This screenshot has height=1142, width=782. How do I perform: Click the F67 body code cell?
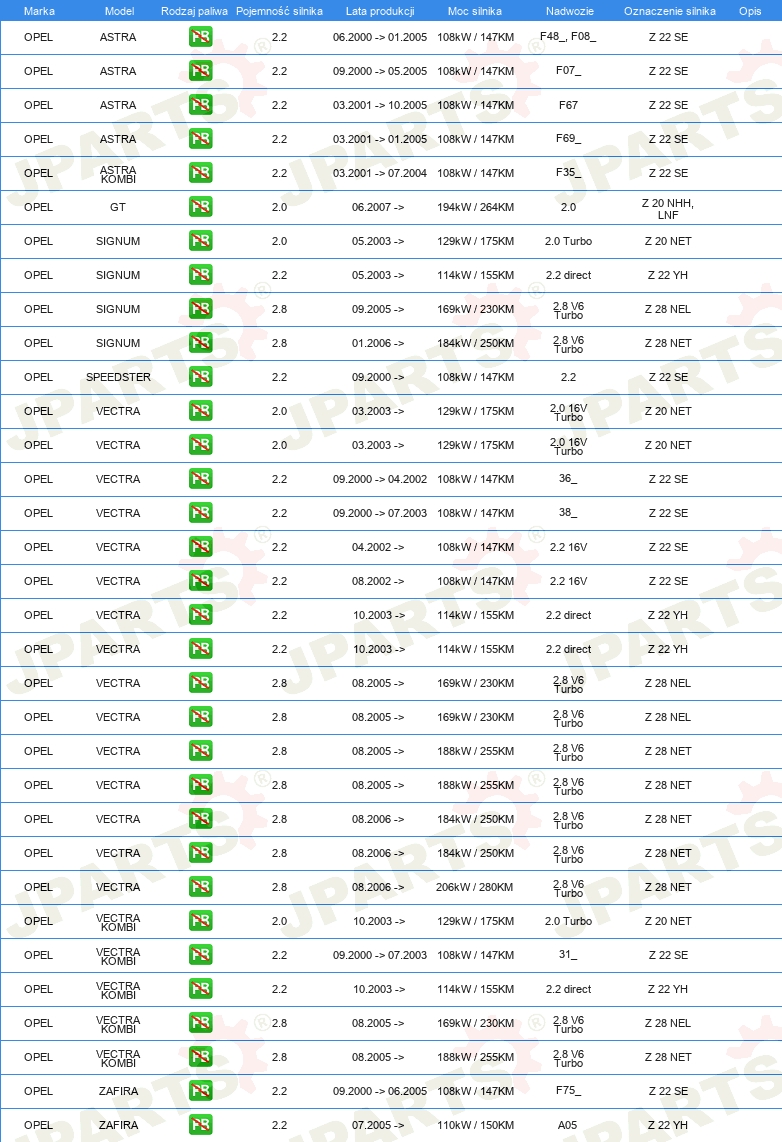(568, 105)
